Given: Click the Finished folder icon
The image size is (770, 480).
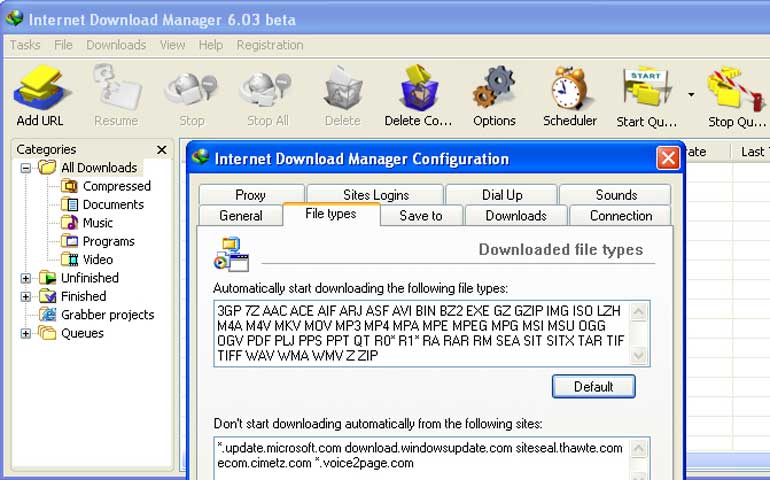Looking at the screenshot, I should [47, 296].
